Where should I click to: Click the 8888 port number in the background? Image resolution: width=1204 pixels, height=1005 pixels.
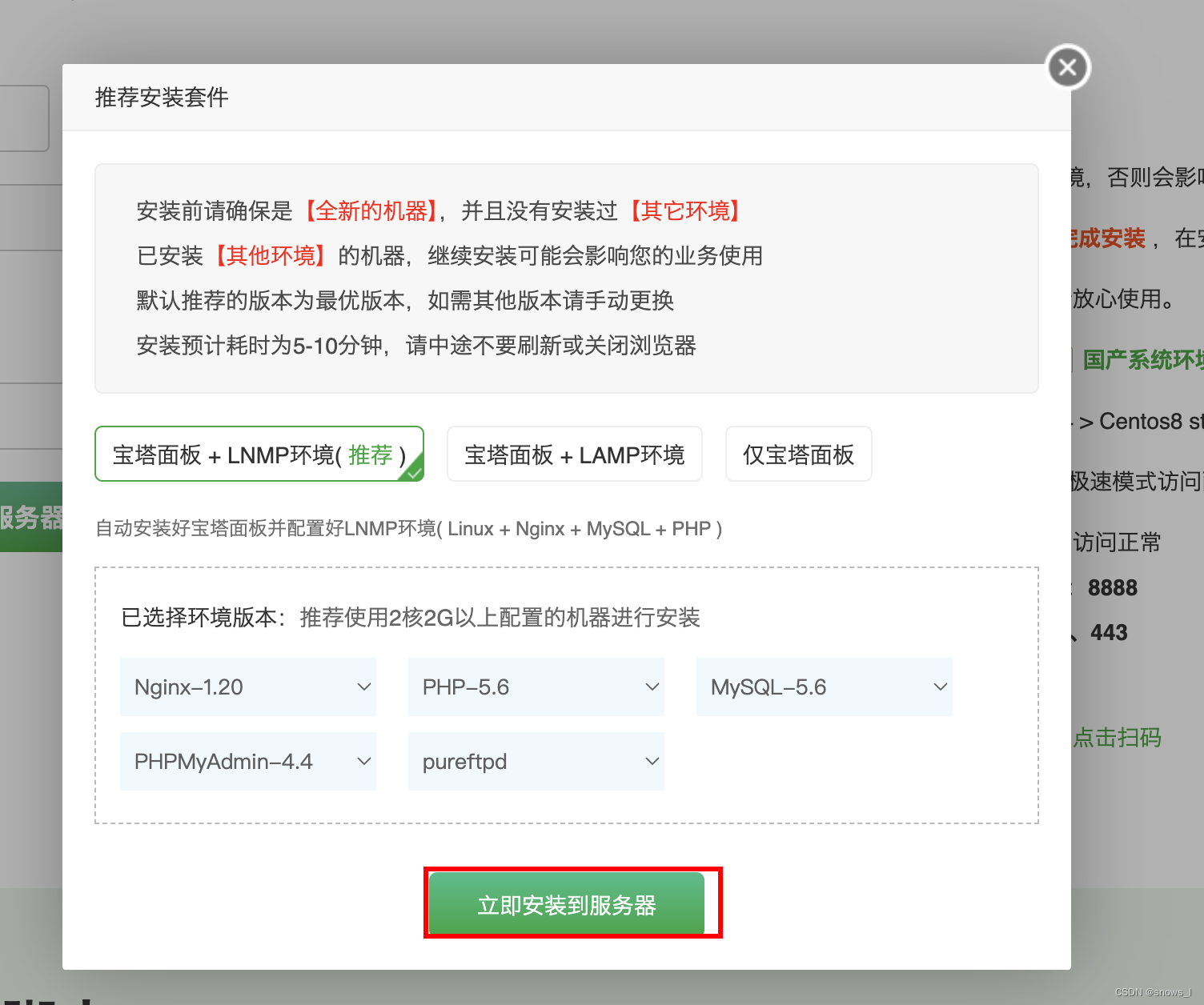point(1113,588)
